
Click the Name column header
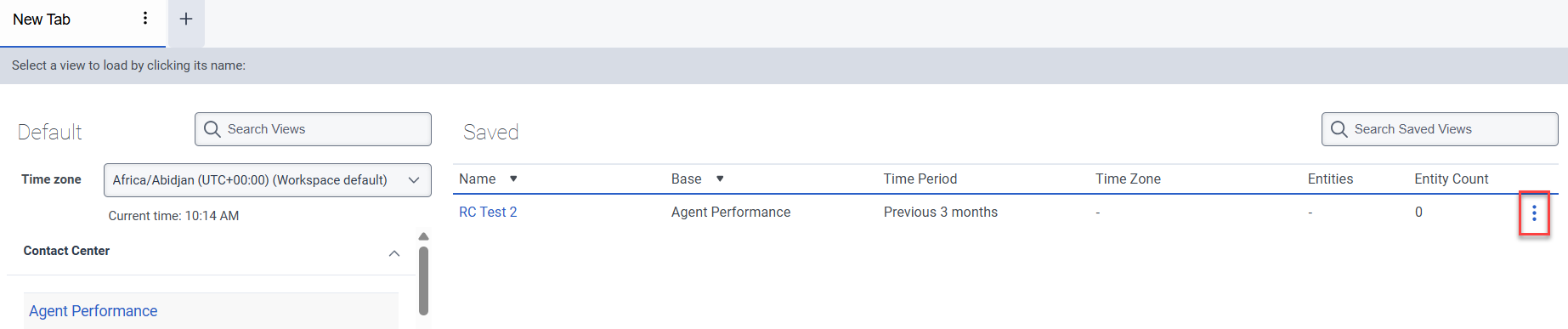478,179
